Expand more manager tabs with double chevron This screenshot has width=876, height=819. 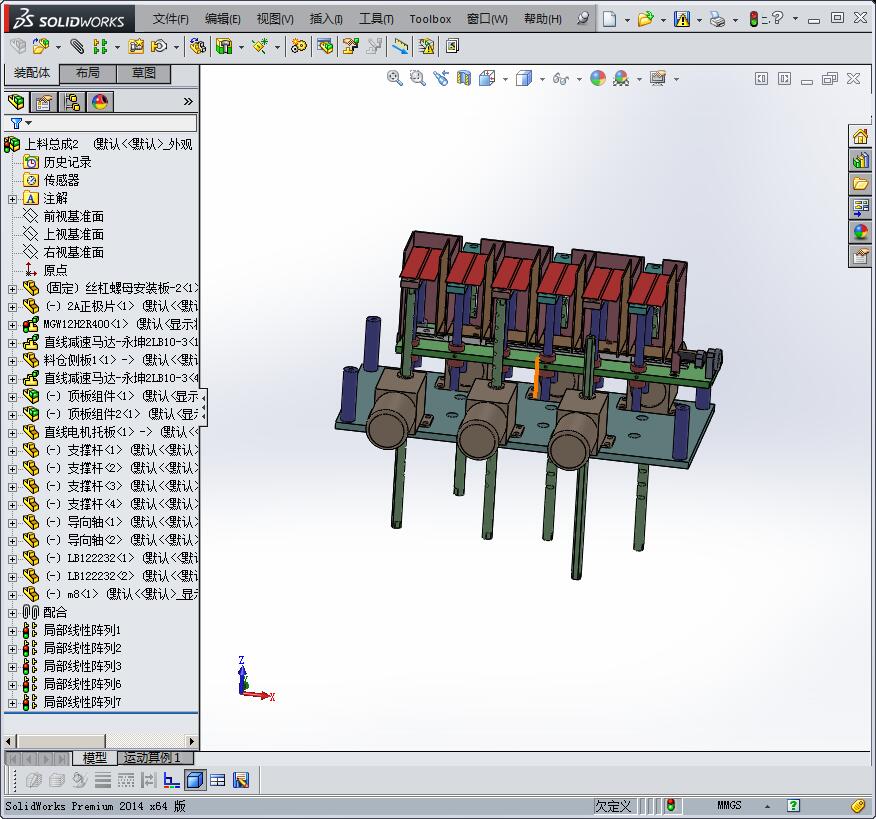coord(188,101)
